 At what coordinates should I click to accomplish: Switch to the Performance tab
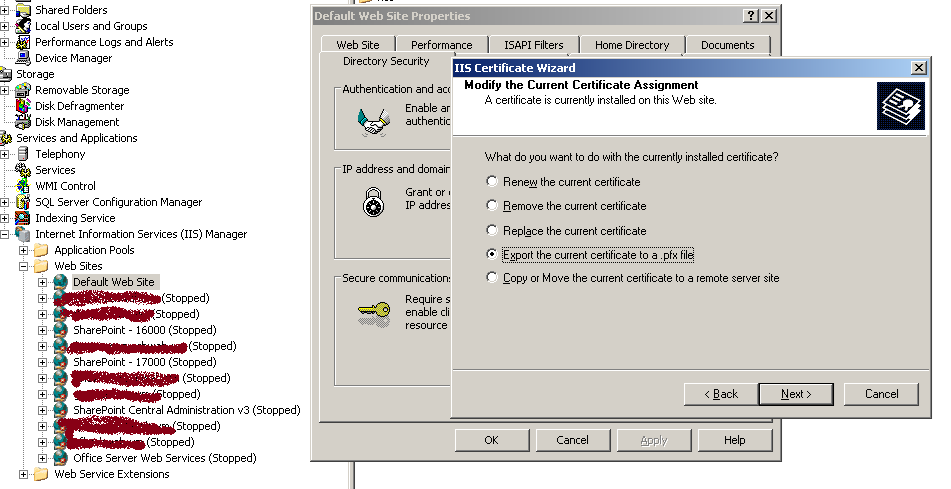[x=442, y=45]
